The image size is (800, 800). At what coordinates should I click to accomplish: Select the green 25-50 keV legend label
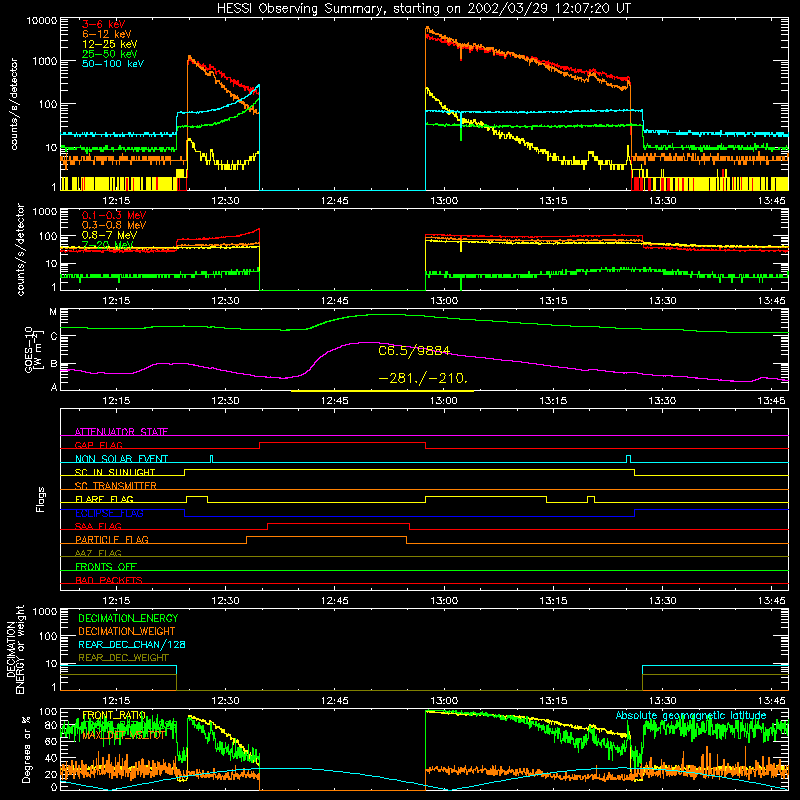(109, 54)
